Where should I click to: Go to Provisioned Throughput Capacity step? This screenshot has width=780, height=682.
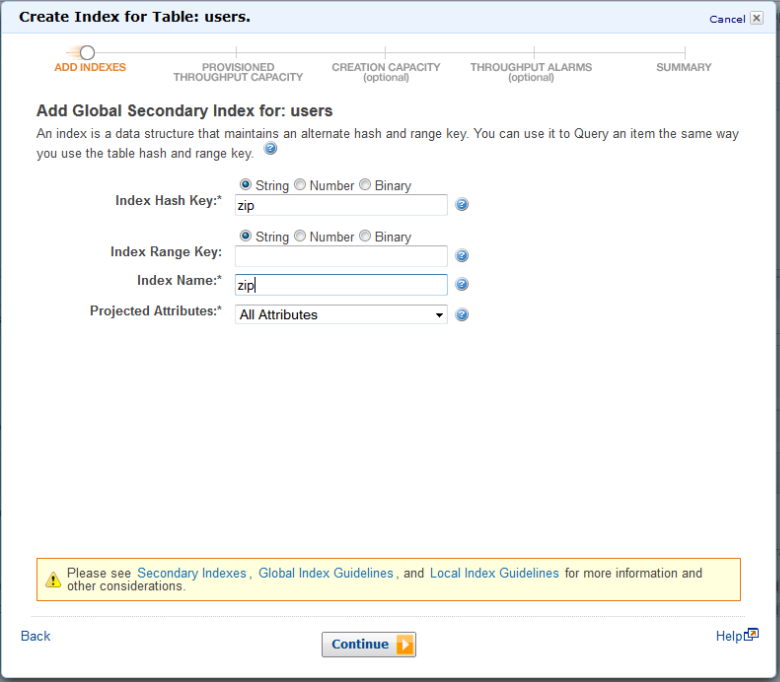coord(237,71)
